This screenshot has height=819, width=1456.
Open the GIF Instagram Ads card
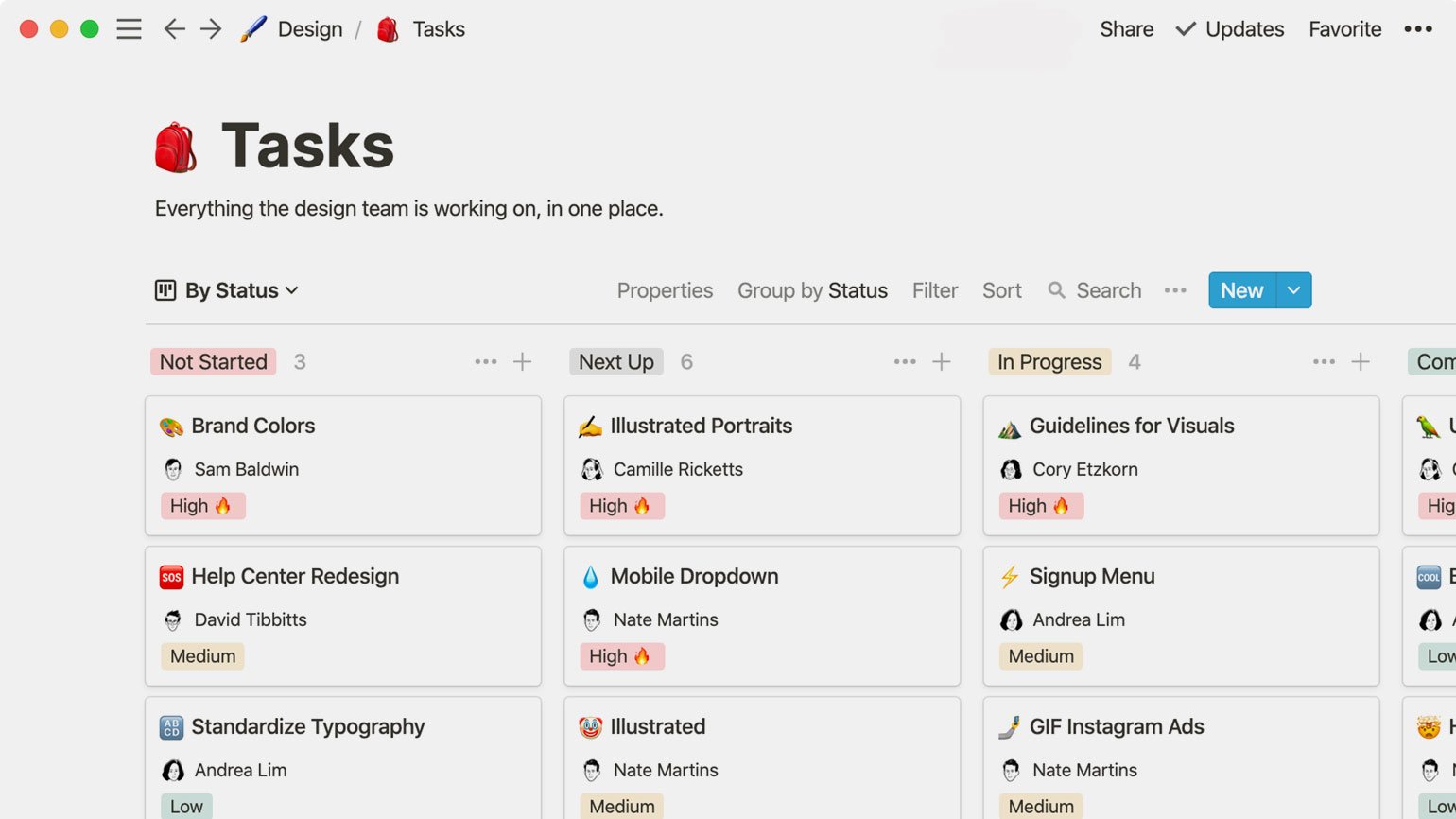click(1181, 758)
